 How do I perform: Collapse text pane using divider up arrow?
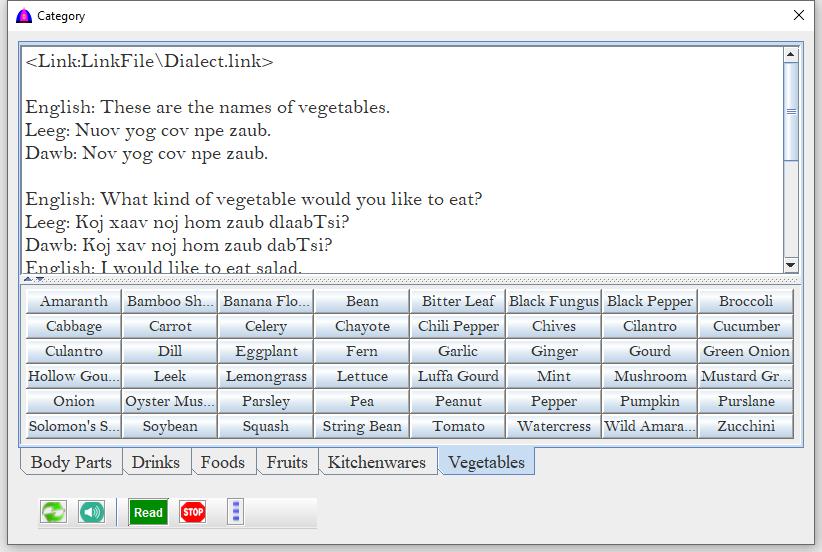tap(28, 279)
